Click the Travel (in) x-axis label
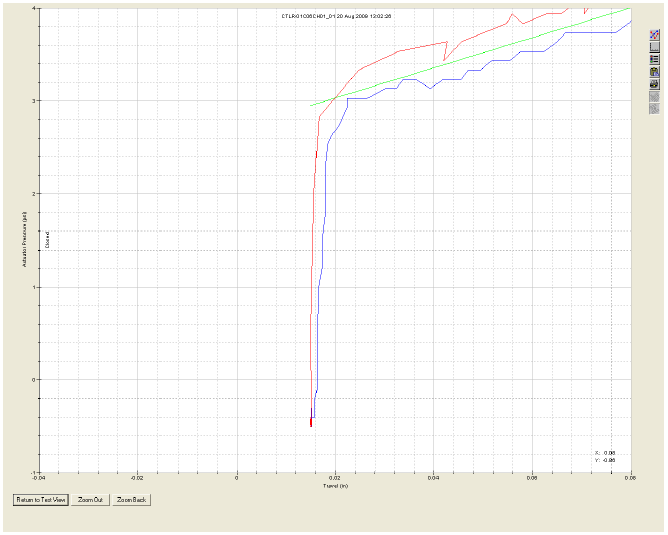Screen dimensions: 668x535 (x=335, y=487)
